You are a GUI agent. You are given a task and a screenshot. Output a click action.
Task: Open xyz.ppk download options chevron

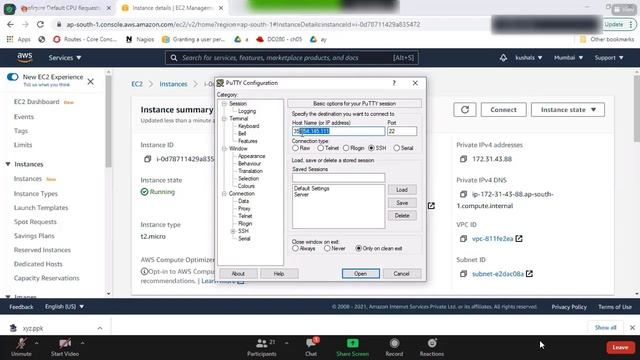[x=100, y=328]
